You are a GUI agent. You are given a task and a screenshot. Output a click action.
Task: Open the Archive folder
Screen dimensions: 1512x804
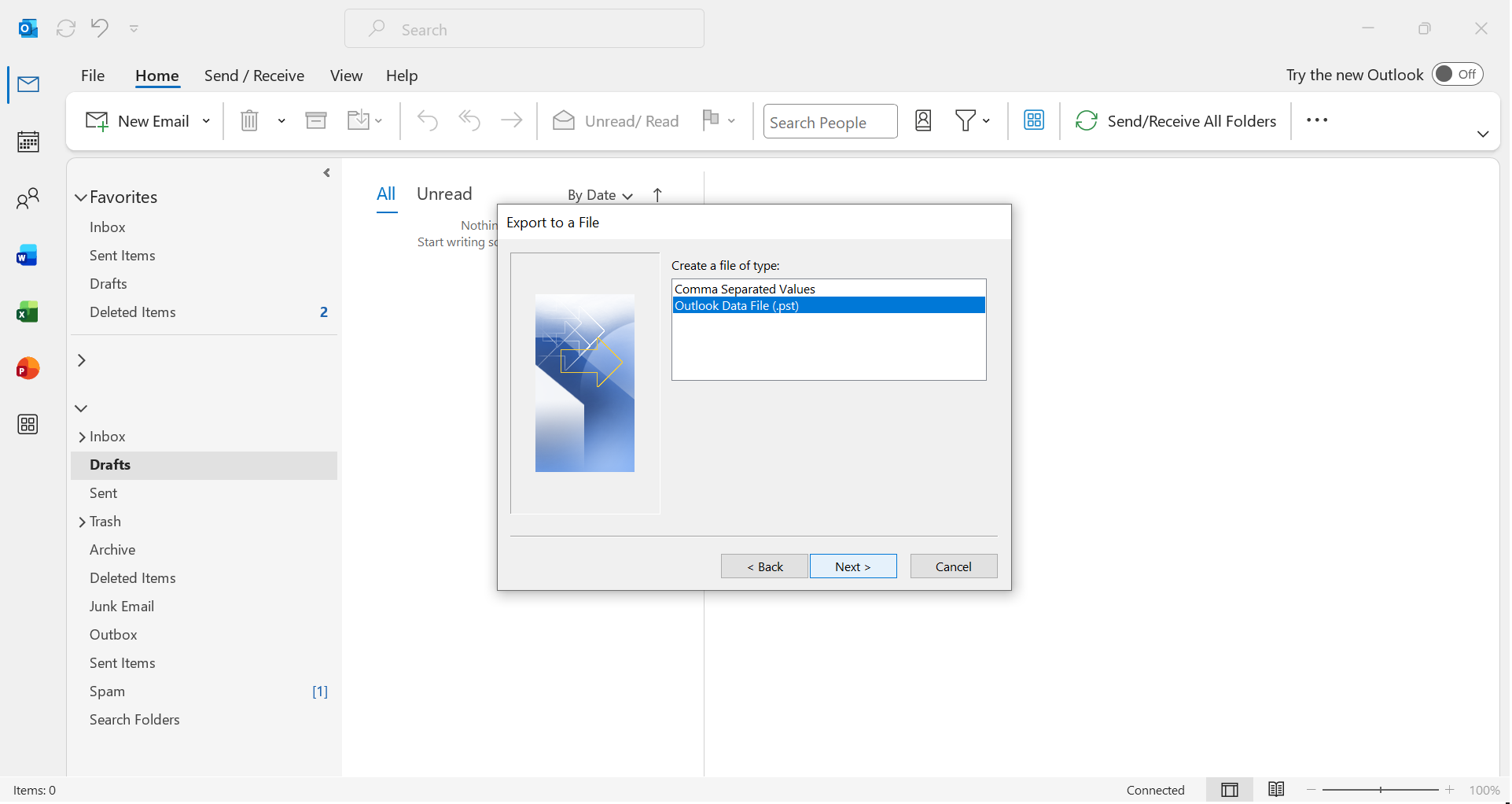click(x=204, y=550)
